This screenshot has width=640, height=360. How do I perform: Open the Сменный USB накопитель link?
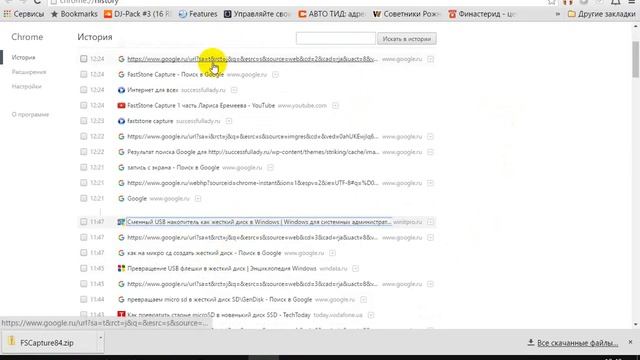tap(259, 222)
